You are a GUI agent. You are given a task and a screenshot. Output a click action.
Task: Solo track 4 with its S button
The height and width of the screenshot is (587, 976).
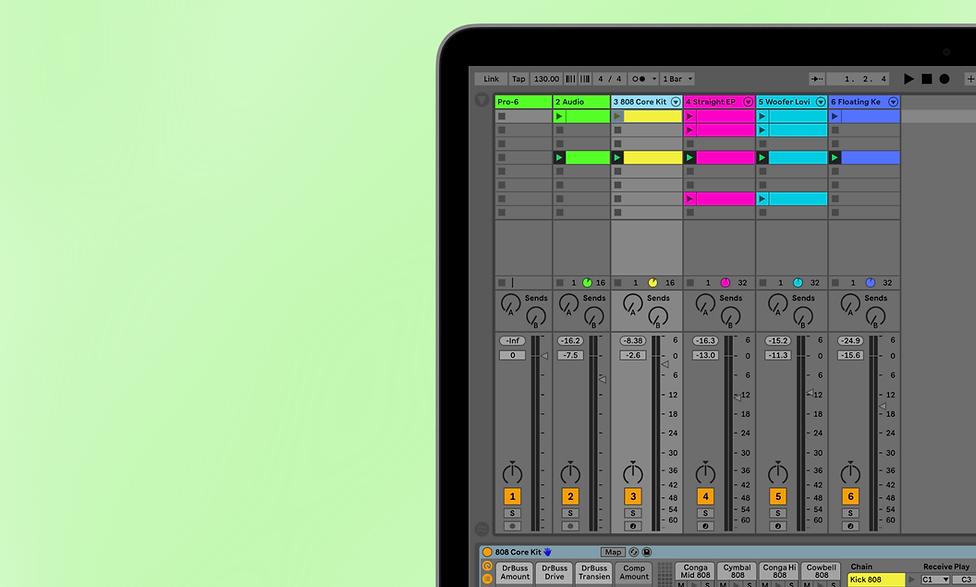tap(705, 513)
